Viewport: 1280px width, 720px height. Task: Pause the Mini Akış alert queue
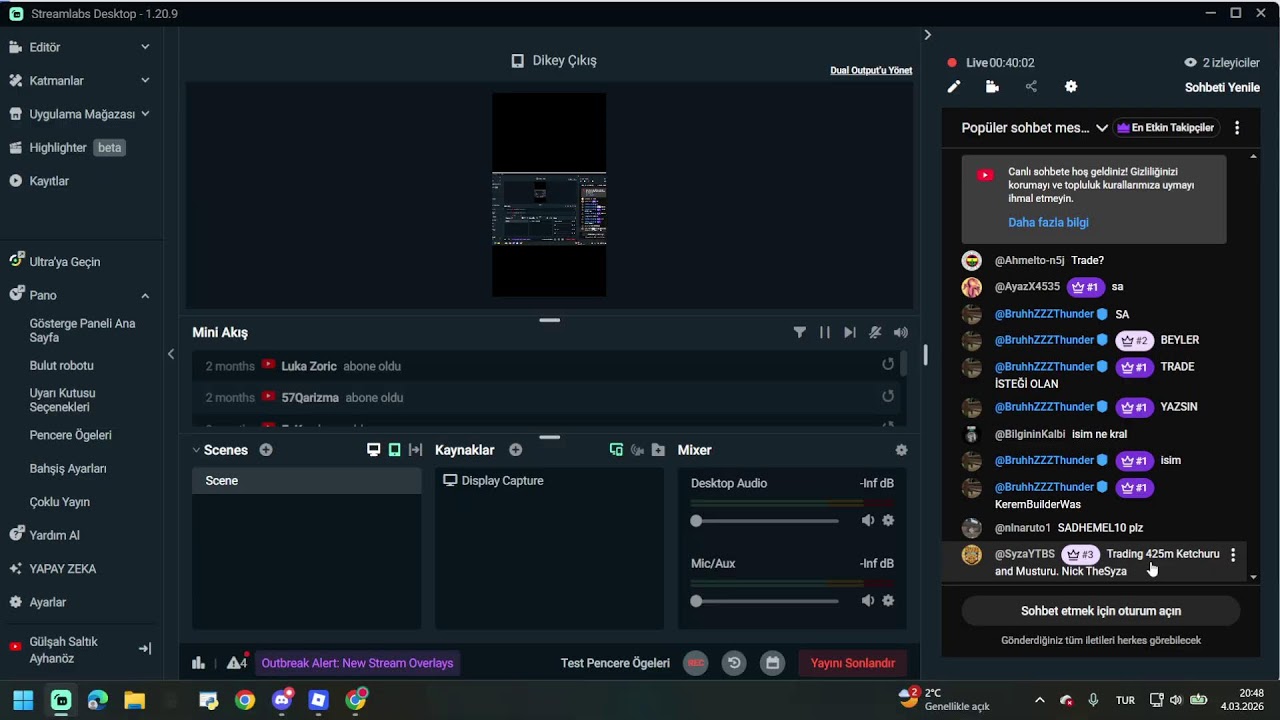[825, 332]
